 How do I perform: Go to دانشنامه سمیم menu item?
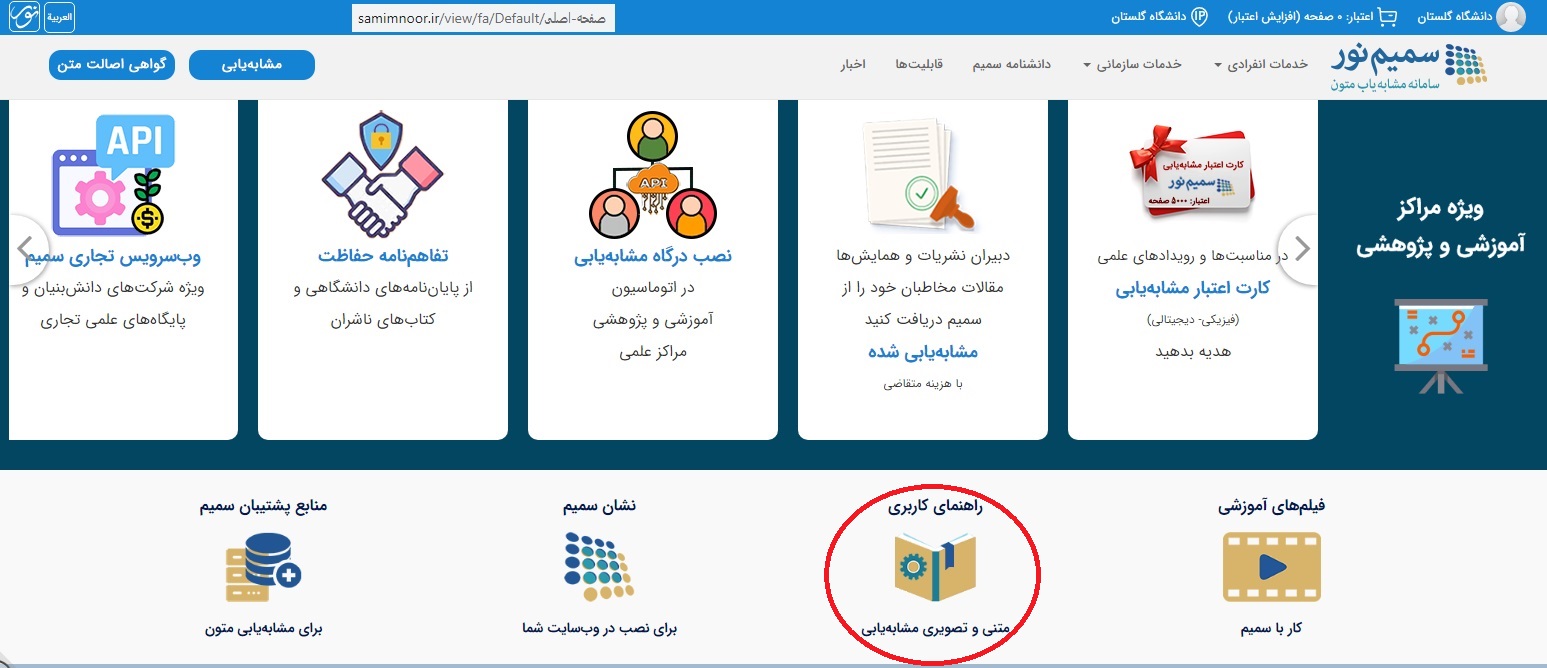[x=1012, y=64]
